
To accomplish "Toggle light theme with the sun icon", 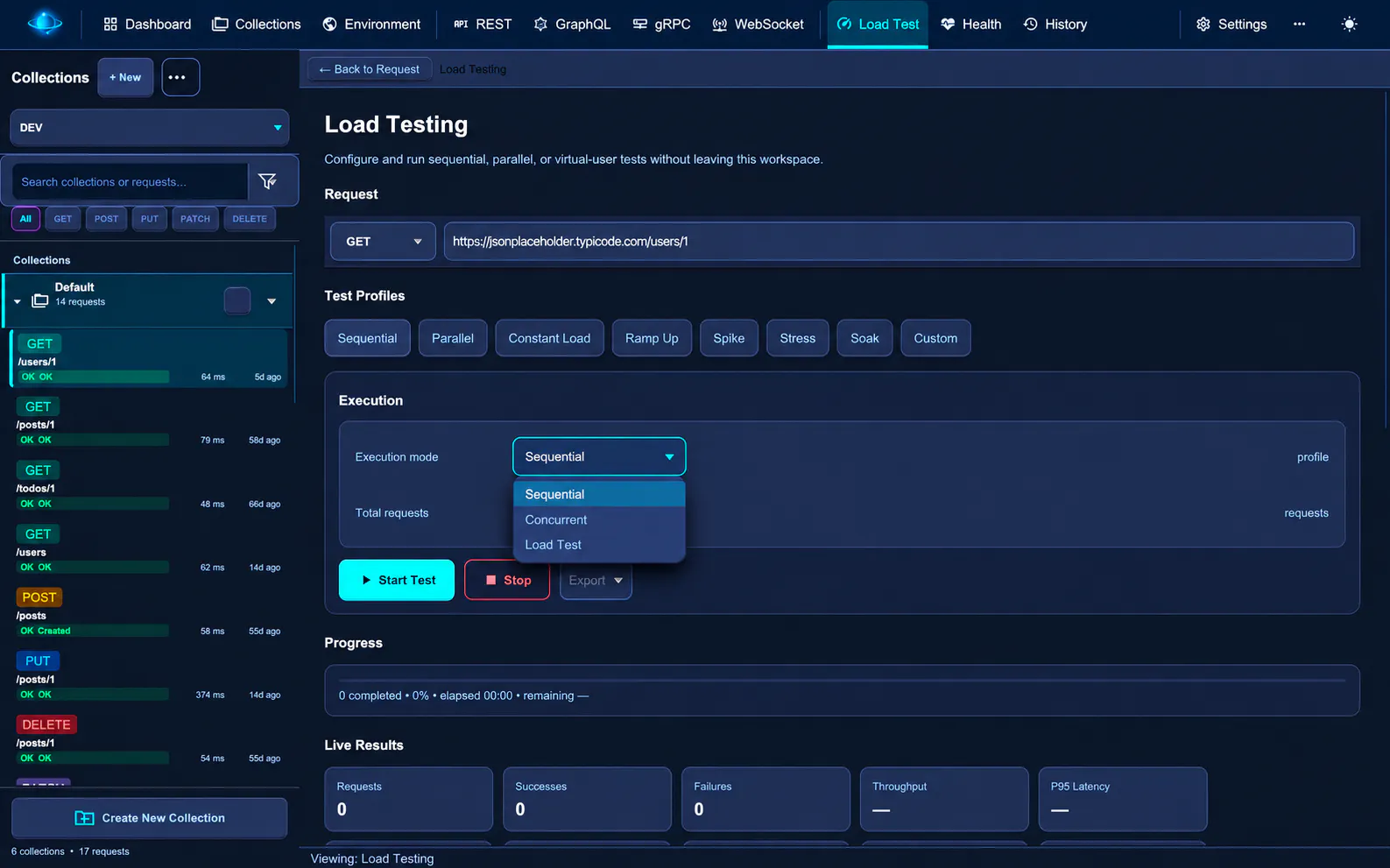I will point(1349,25).
